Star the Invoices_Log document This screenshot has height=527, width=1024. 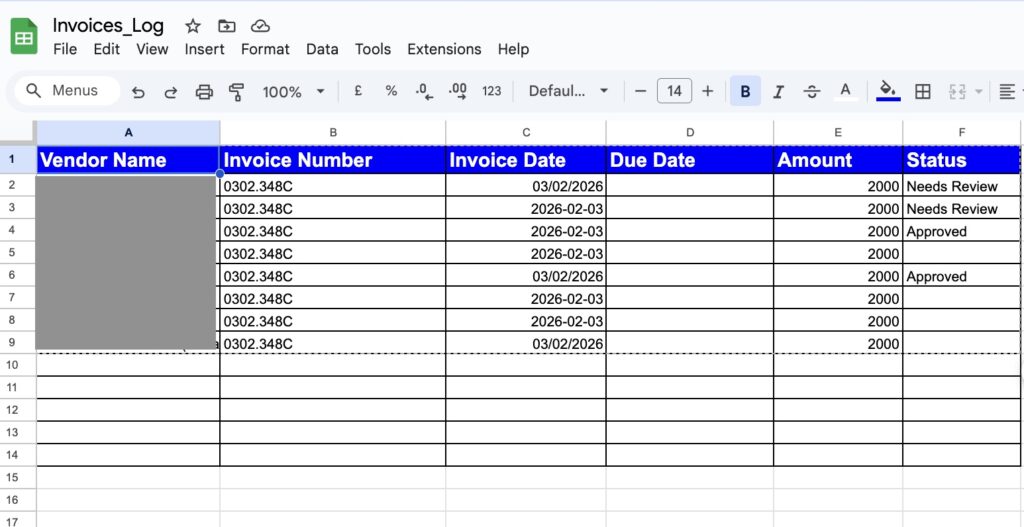[193, 26]
